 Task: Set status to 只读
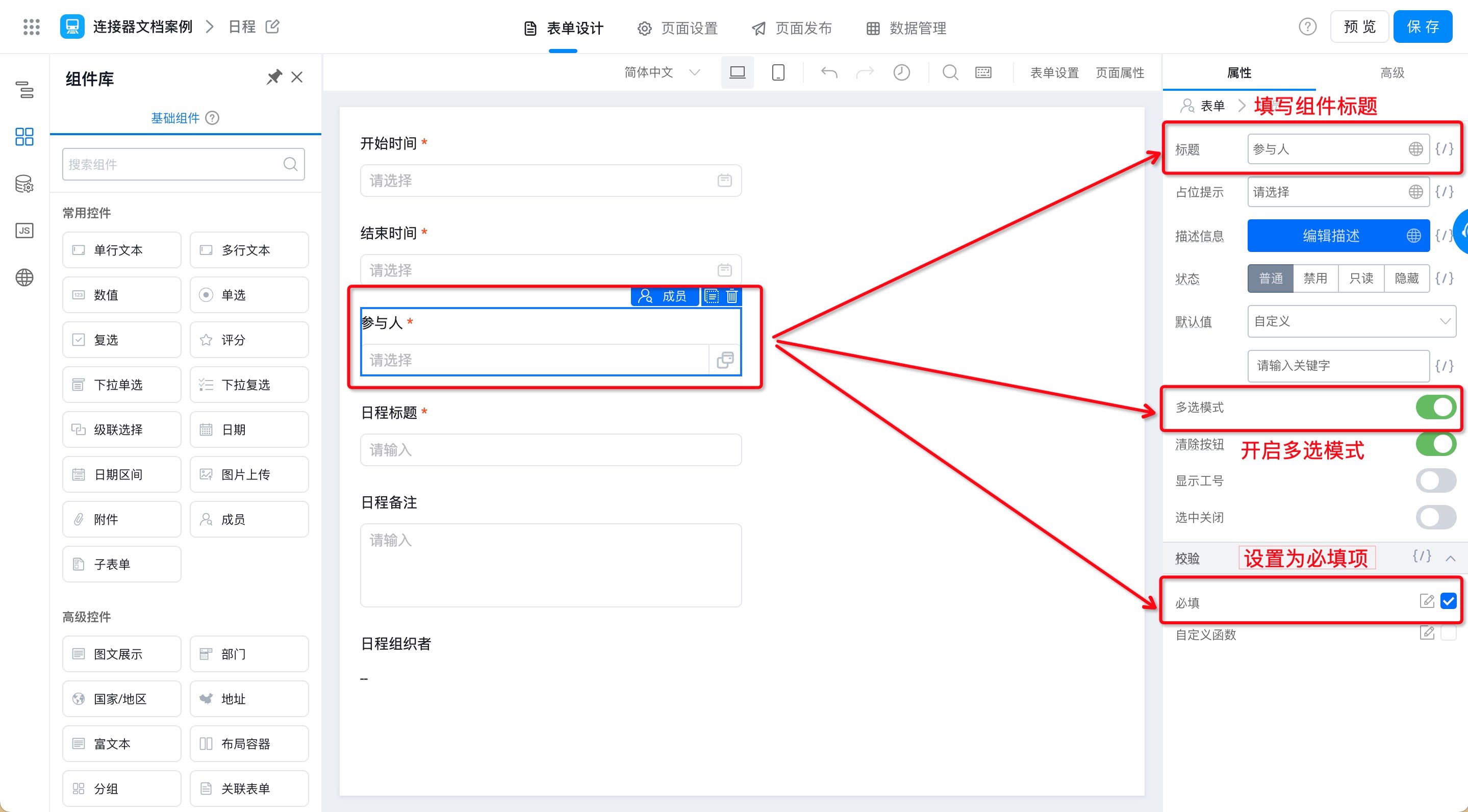pyautogui.click(x=1361, y=278)
